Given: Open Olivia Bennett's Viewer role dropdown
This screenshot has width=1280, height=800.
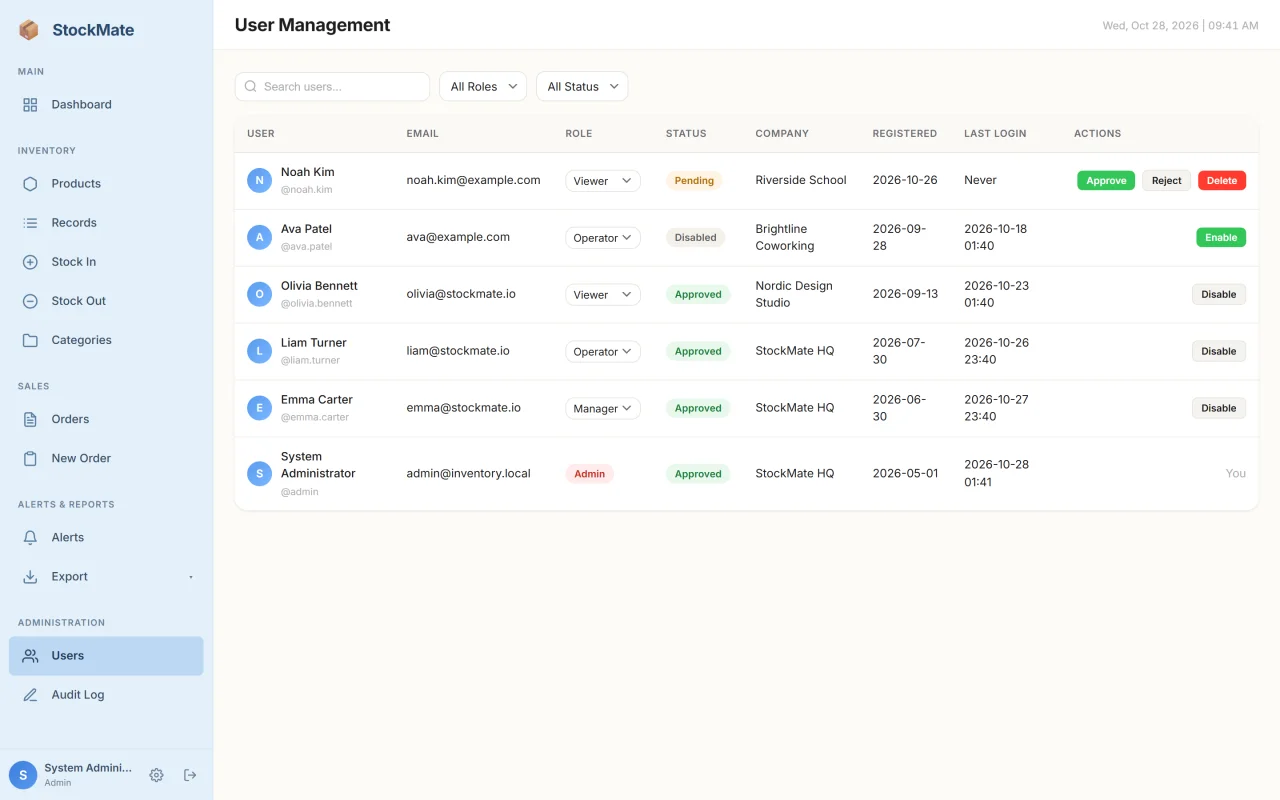Looking at the screenshot, I should point(603,295).
